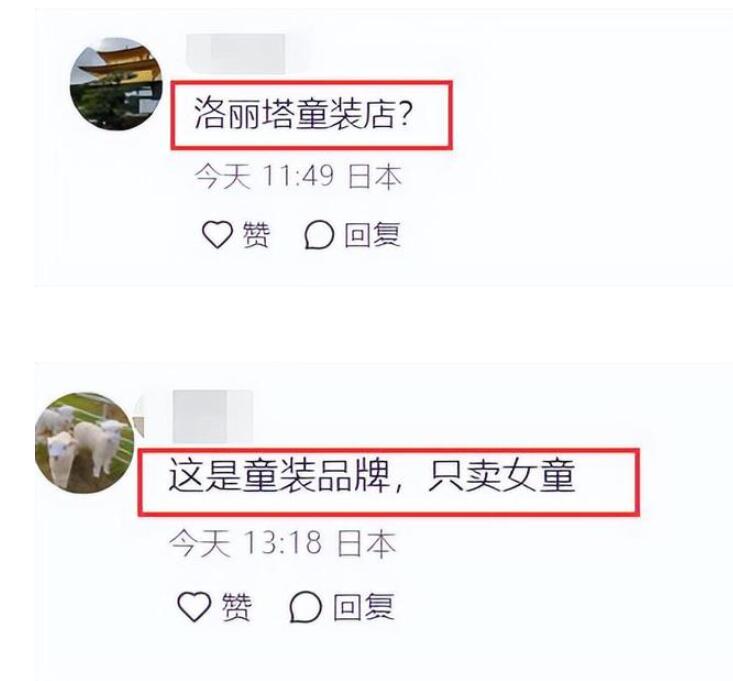Click the heart icon under the 11:49 comment
Screen dimensions: 733x681
(217, 234)
